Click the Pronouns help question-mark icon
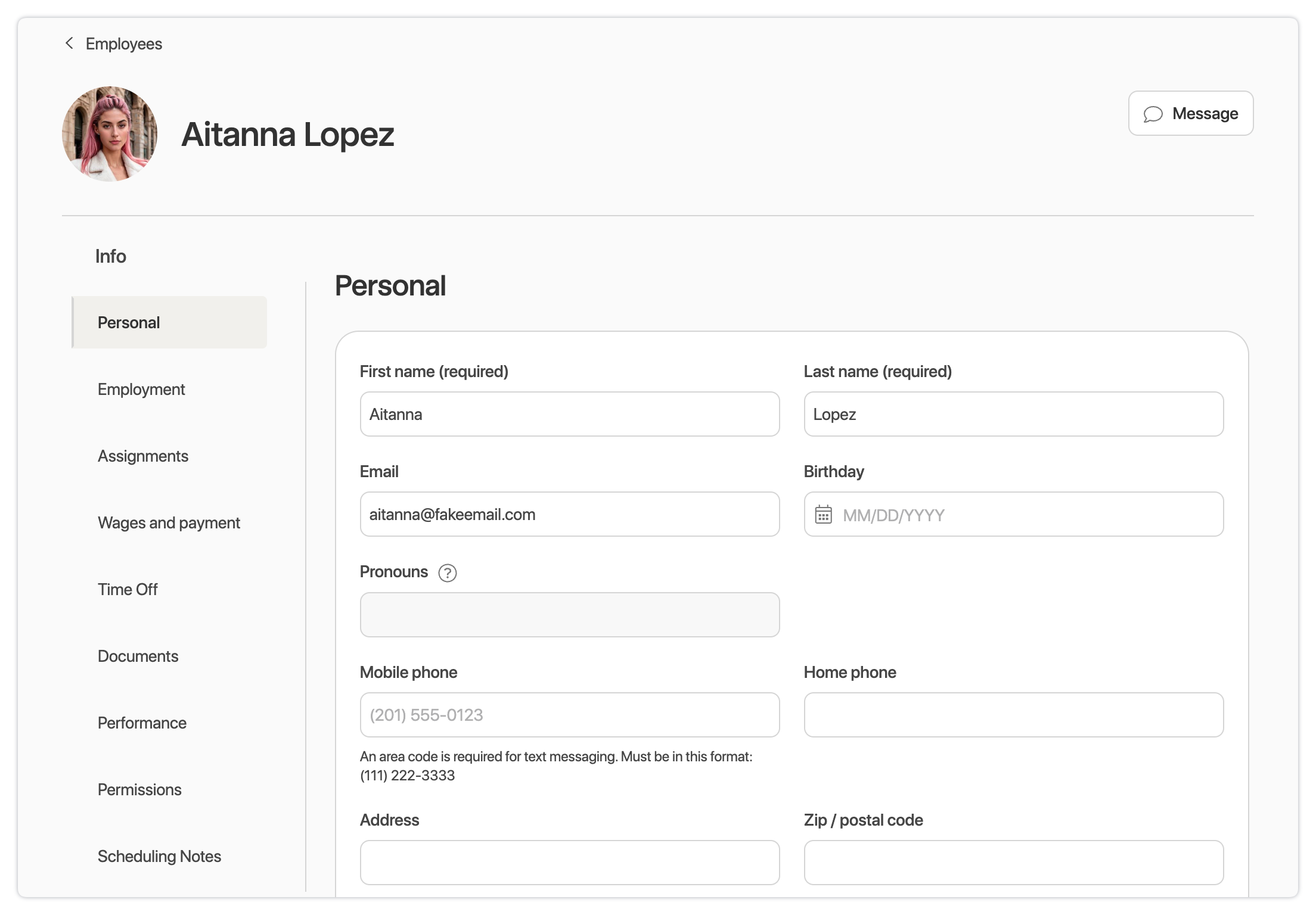This screenshot has height=915, width=1316. 447,573
